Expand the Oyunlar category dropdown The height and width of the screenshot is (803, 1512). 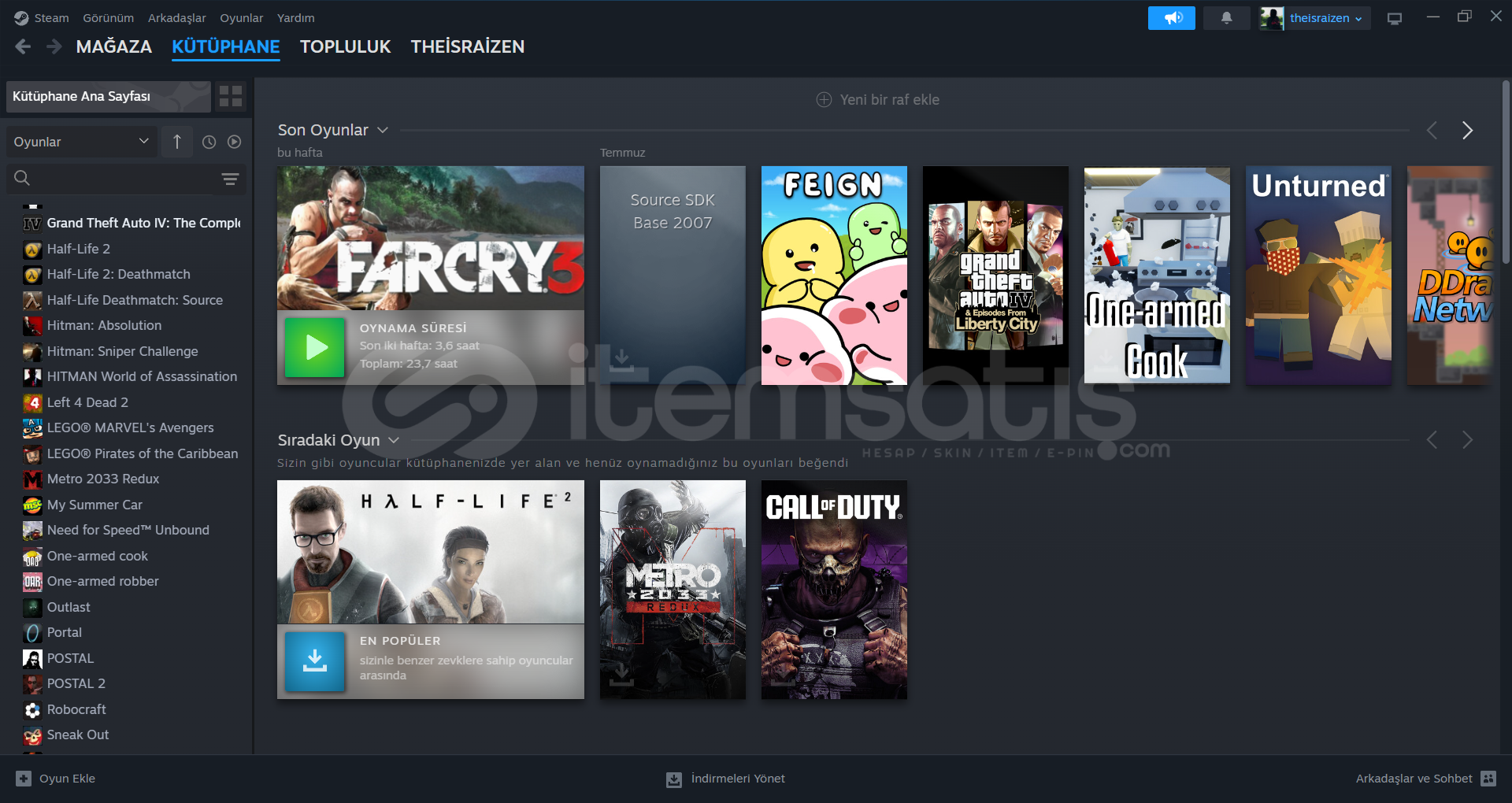point(81,142)
